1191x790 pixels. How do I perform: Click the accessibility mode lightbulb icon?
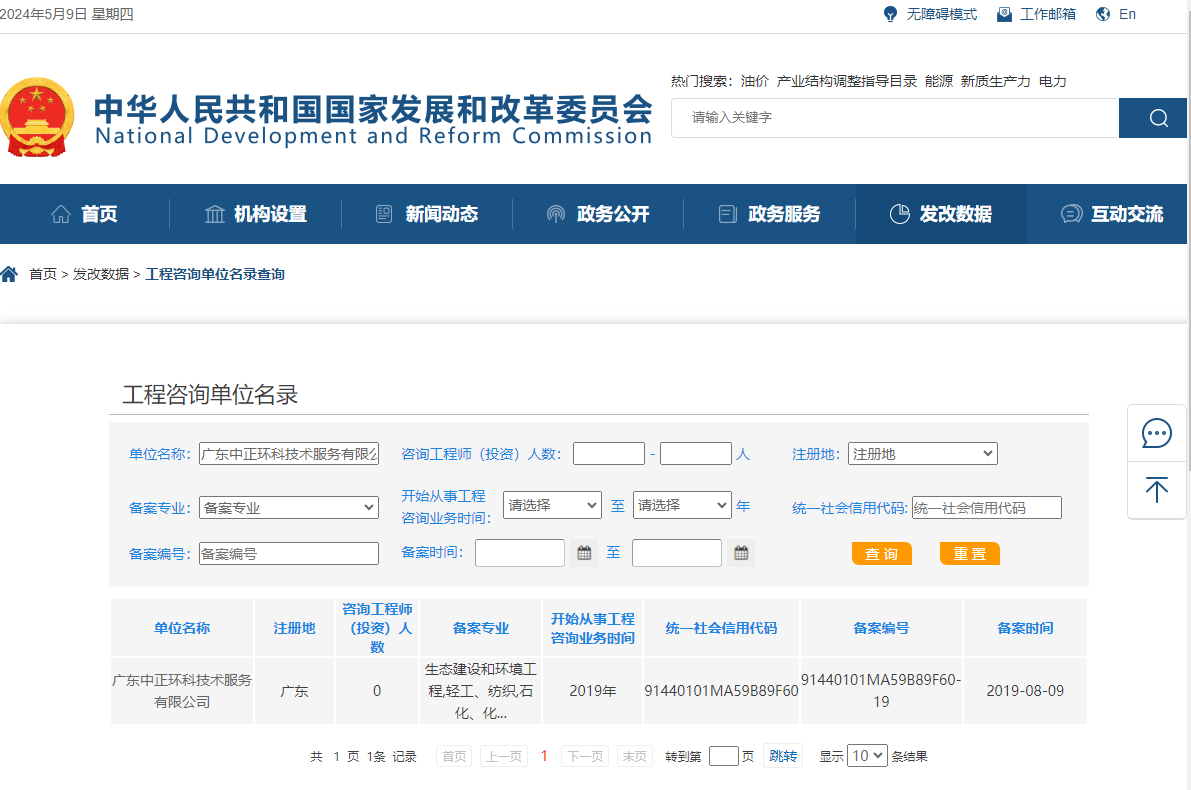890,14
